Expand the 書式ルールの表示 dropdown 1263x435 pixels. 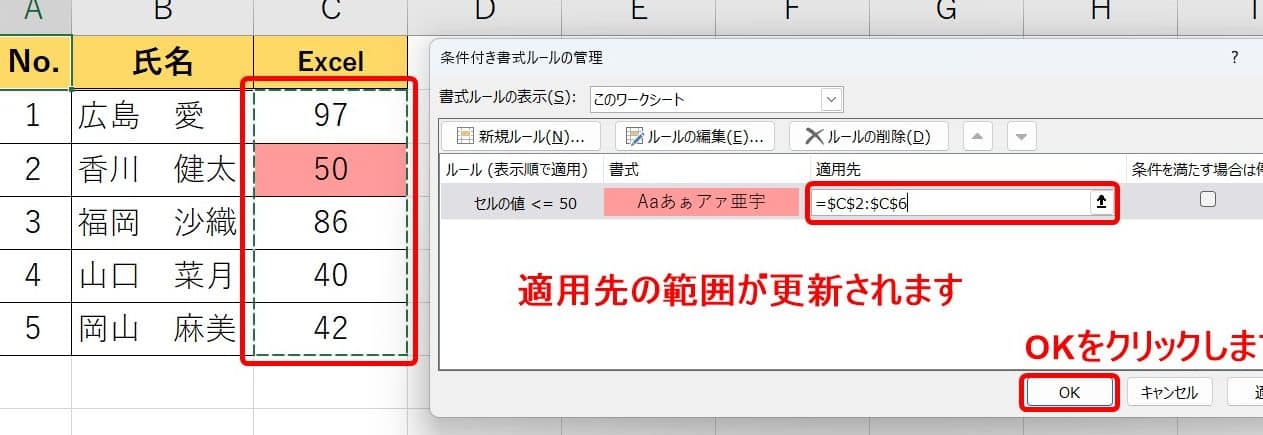coord(831,99)
